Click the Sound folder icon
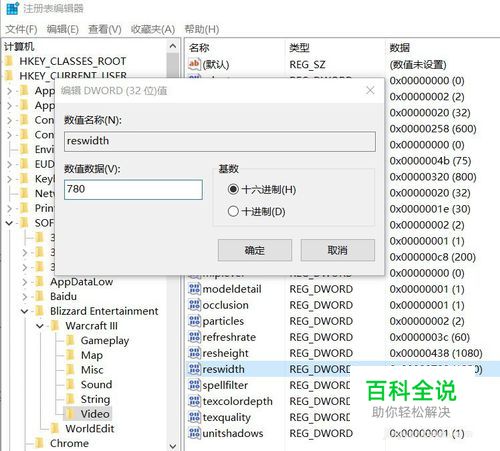Image resolution: width=500 pixels, height=451 pixels. (70, 384)
